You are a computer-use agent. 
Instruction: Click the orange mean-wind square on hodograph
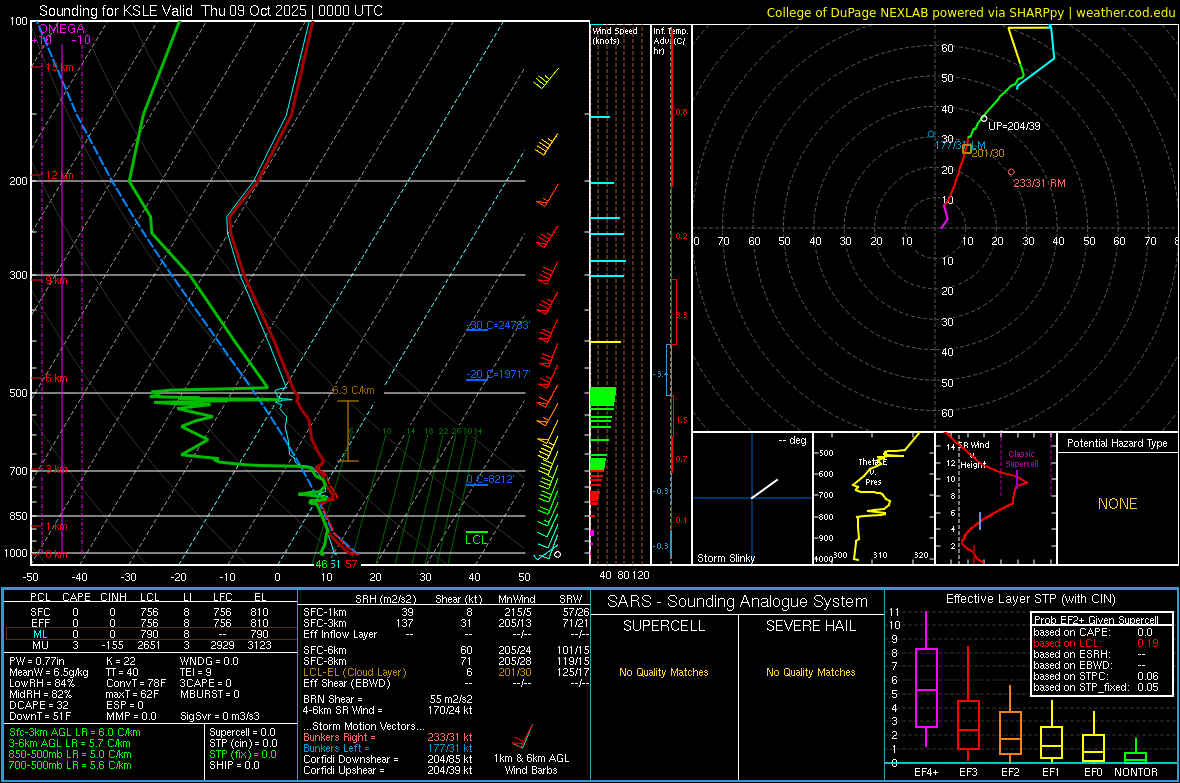pos(967,149)
